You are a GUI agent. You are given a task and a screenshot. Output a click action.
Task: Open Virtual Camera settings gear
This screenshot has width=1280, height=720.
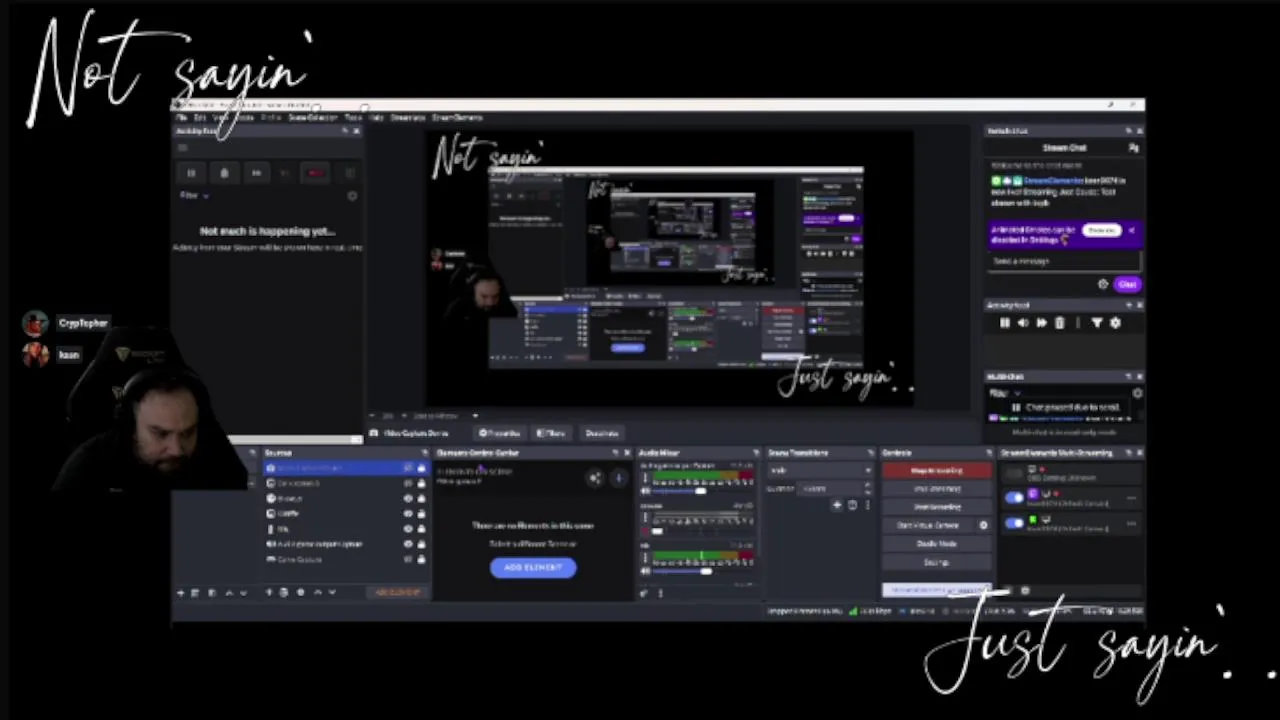[x=984, y=525]
